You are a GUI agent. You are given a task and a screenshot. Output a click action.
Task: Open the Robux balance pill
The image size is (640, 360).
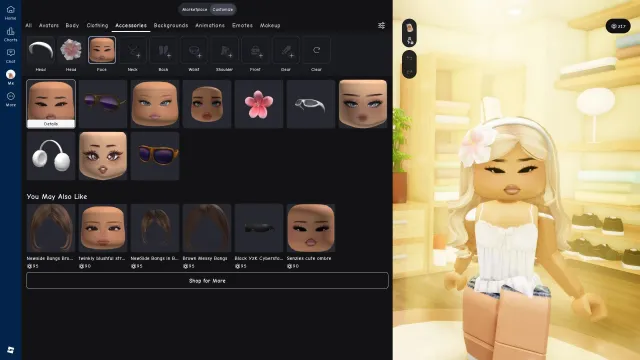(x=618, y=26)
